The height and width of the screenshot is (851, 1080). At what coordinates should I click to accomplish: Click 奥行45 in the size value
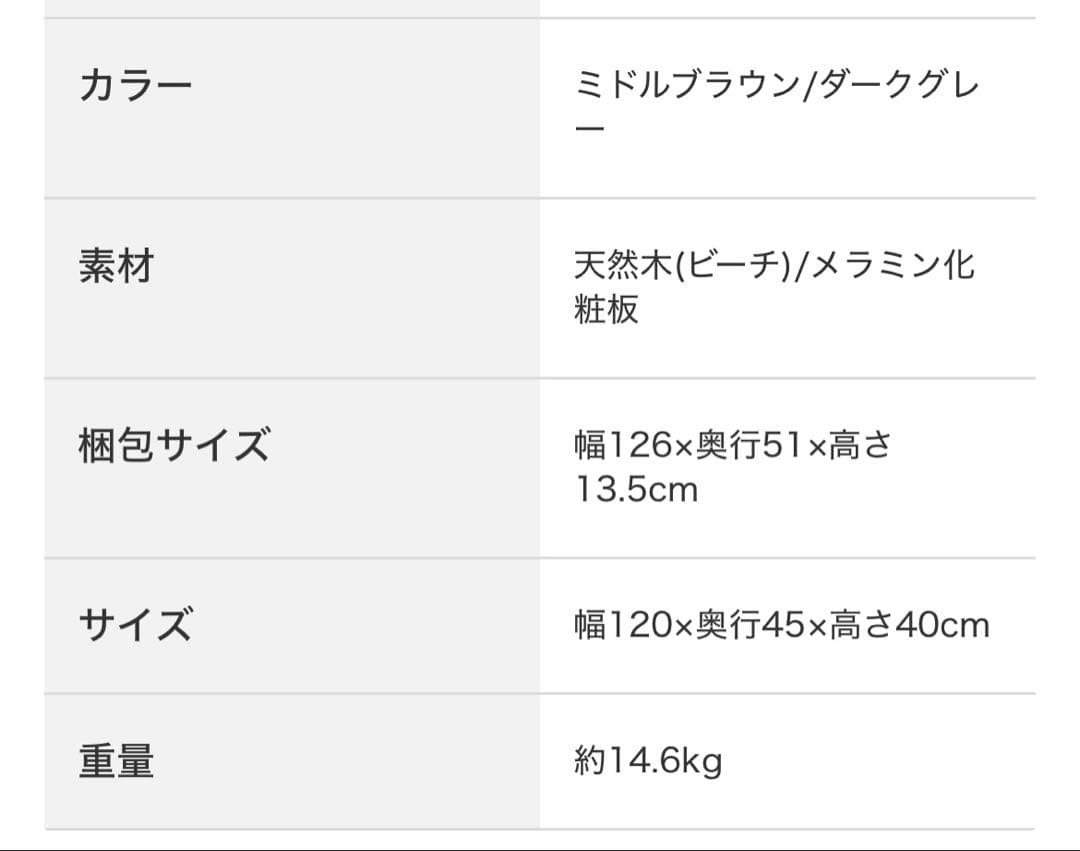(x=750, y=625)
